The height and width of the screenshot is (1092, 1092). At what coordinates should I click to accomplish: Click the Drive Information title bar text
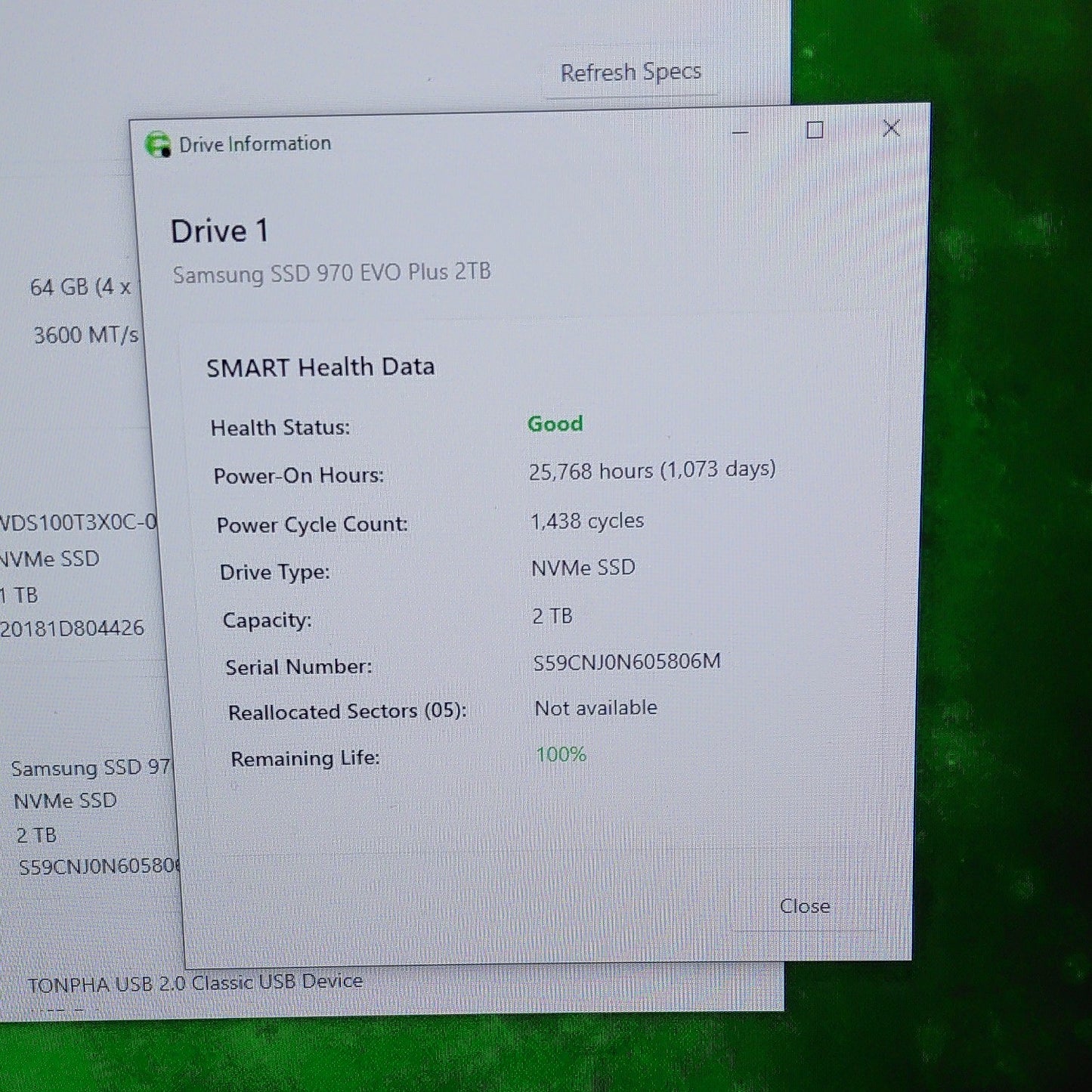(255, 144)
